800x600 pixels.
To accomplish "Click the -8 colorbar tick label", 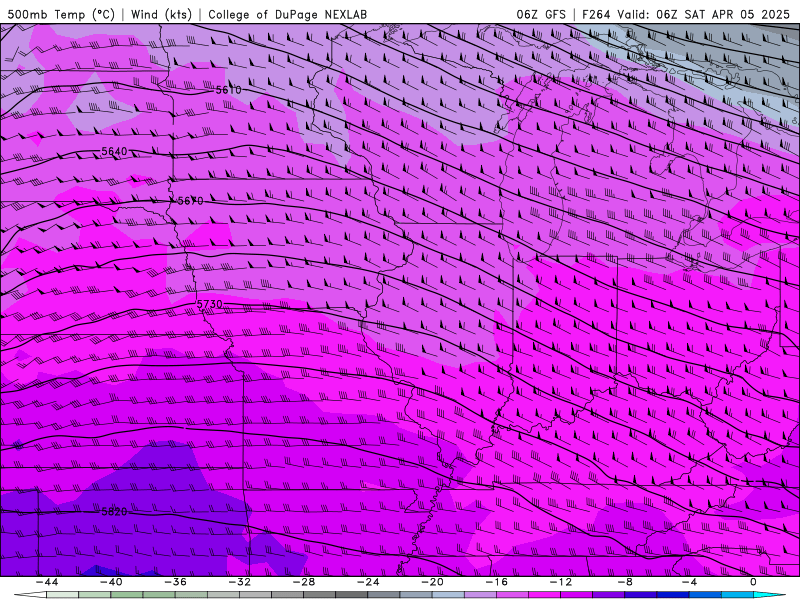I will point(626,582).
